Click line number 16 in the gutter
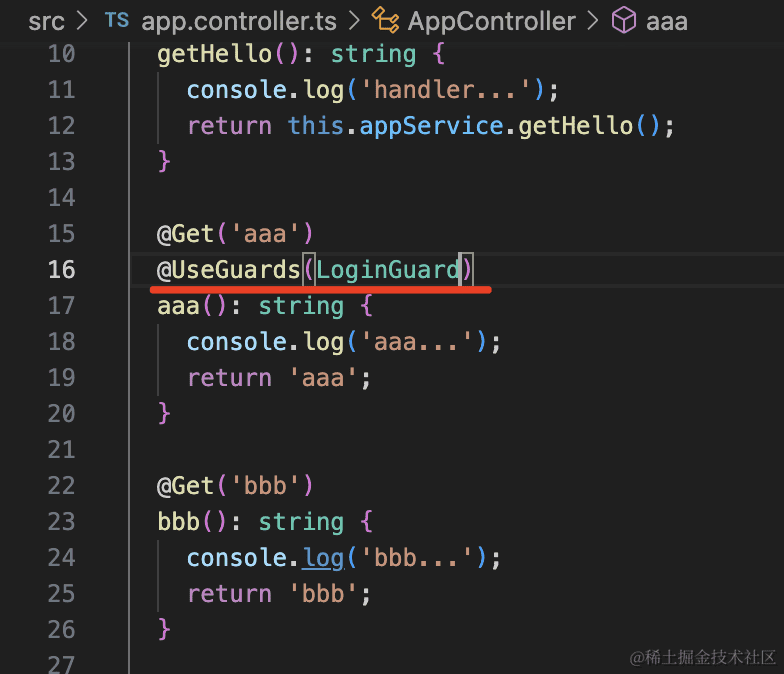Viewport: 784px width, 674px height. [61, 269]
